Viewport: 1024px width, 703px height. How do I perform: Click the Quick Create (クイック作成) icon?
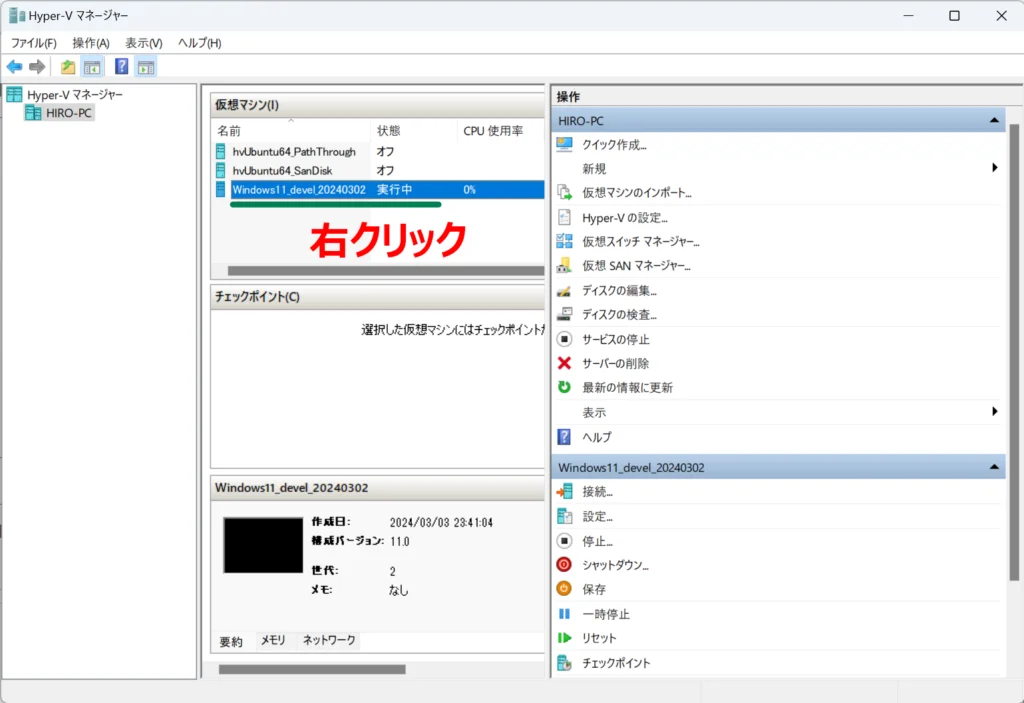coord(564,144)
